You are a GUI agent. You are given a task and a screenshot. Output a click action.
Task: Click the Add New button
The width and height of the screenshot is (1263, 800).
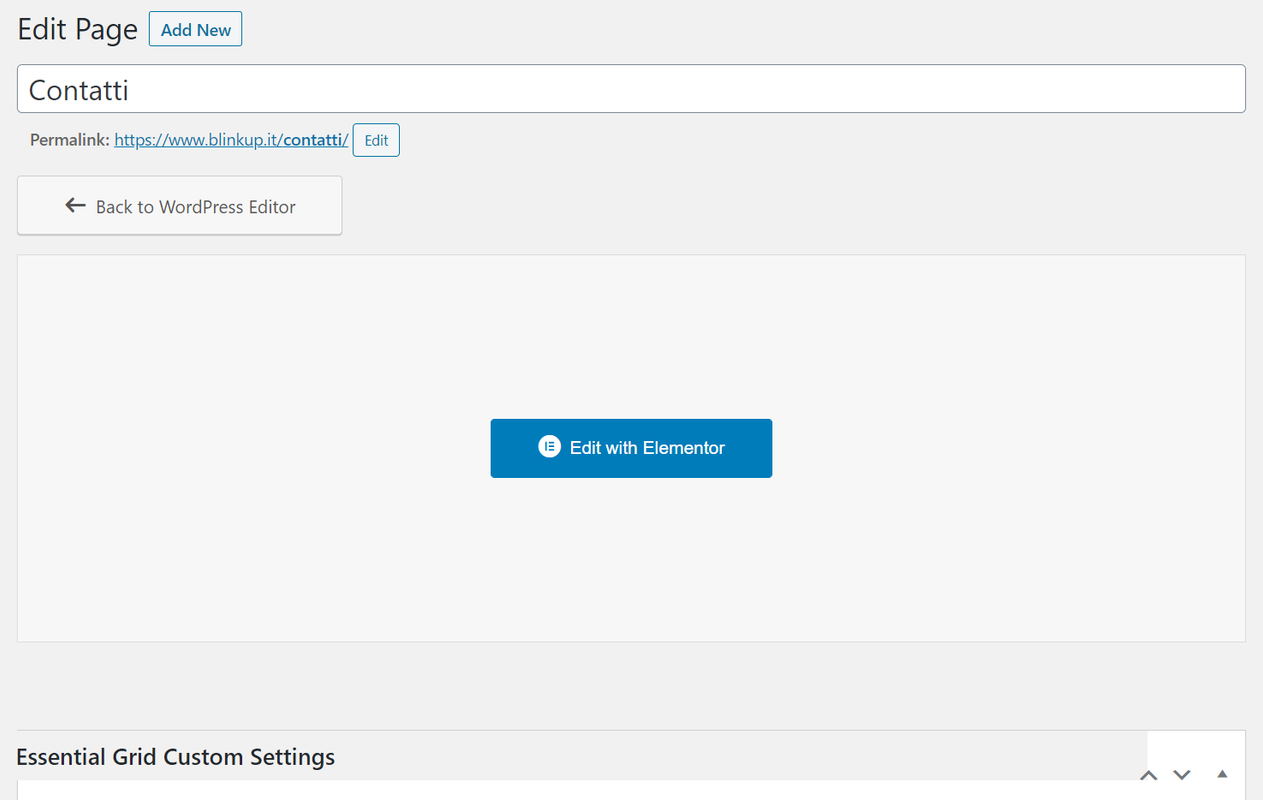195,29
